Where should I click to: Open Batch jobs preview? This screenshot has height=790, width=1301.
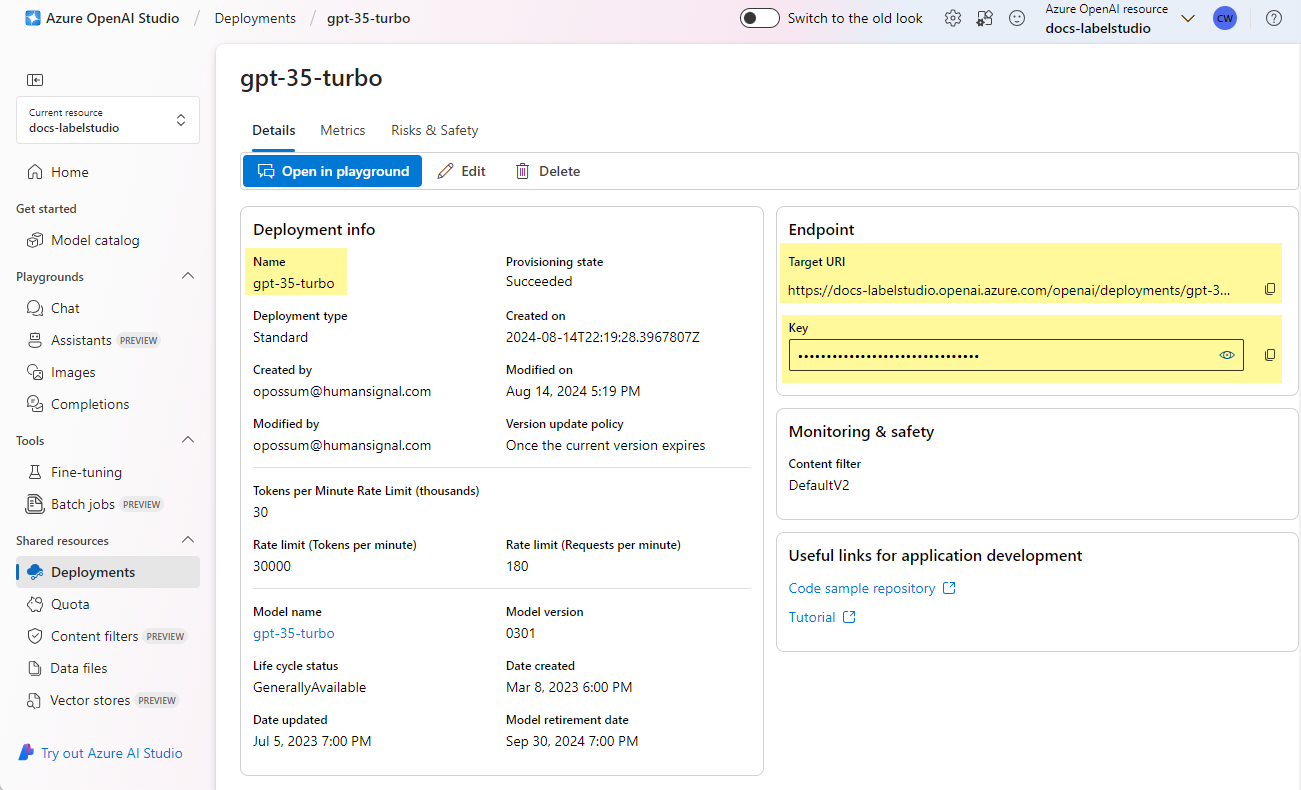coord(80,503)
